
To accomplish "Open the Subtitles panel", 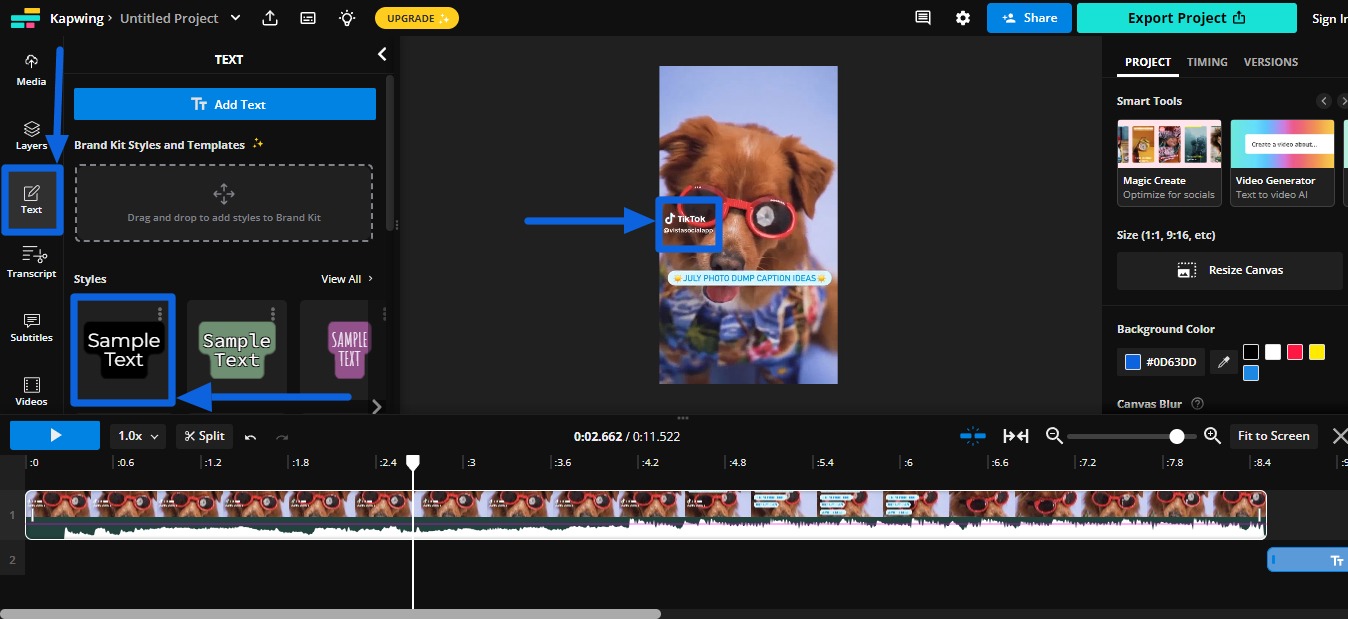I will pyautogui.click(x=31, y=328).
